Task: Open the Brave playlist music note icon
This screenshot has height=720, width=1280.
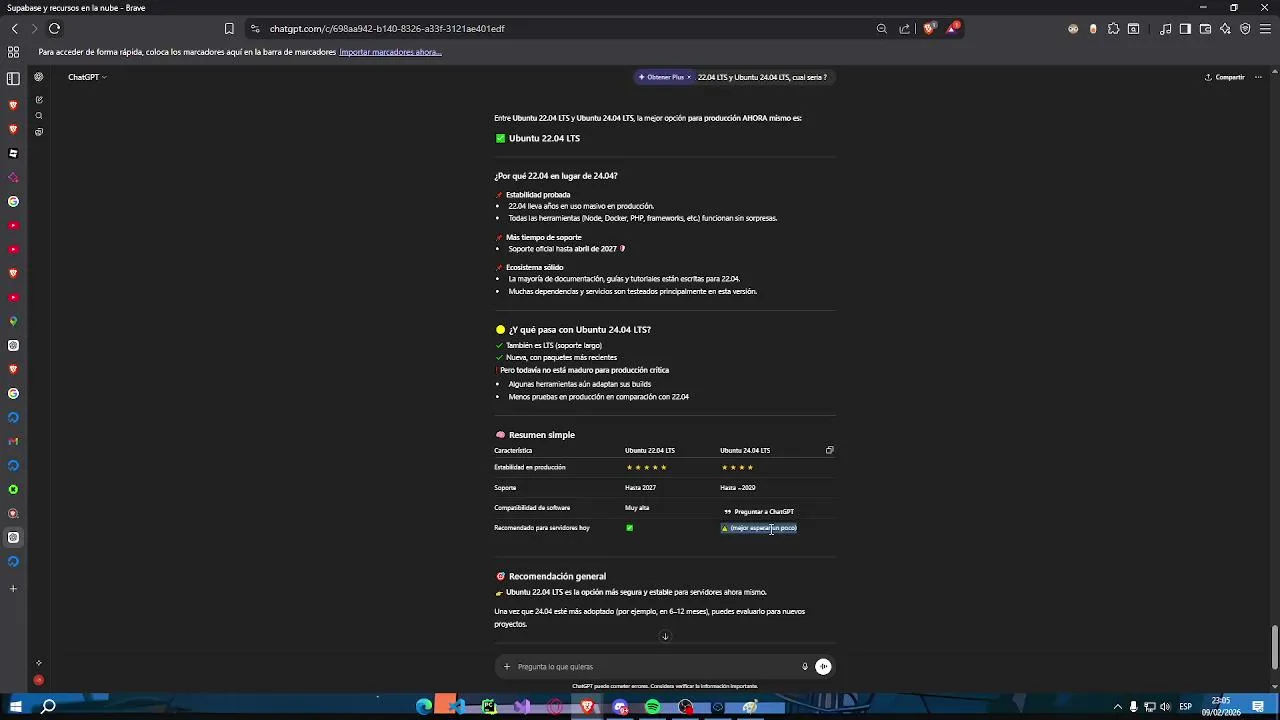Action: (1166, 29)
